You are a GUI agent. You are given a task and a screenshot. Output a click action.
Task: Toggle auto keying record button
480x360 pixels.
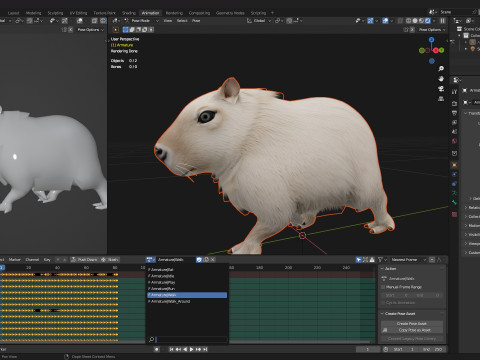click(157, 349)
